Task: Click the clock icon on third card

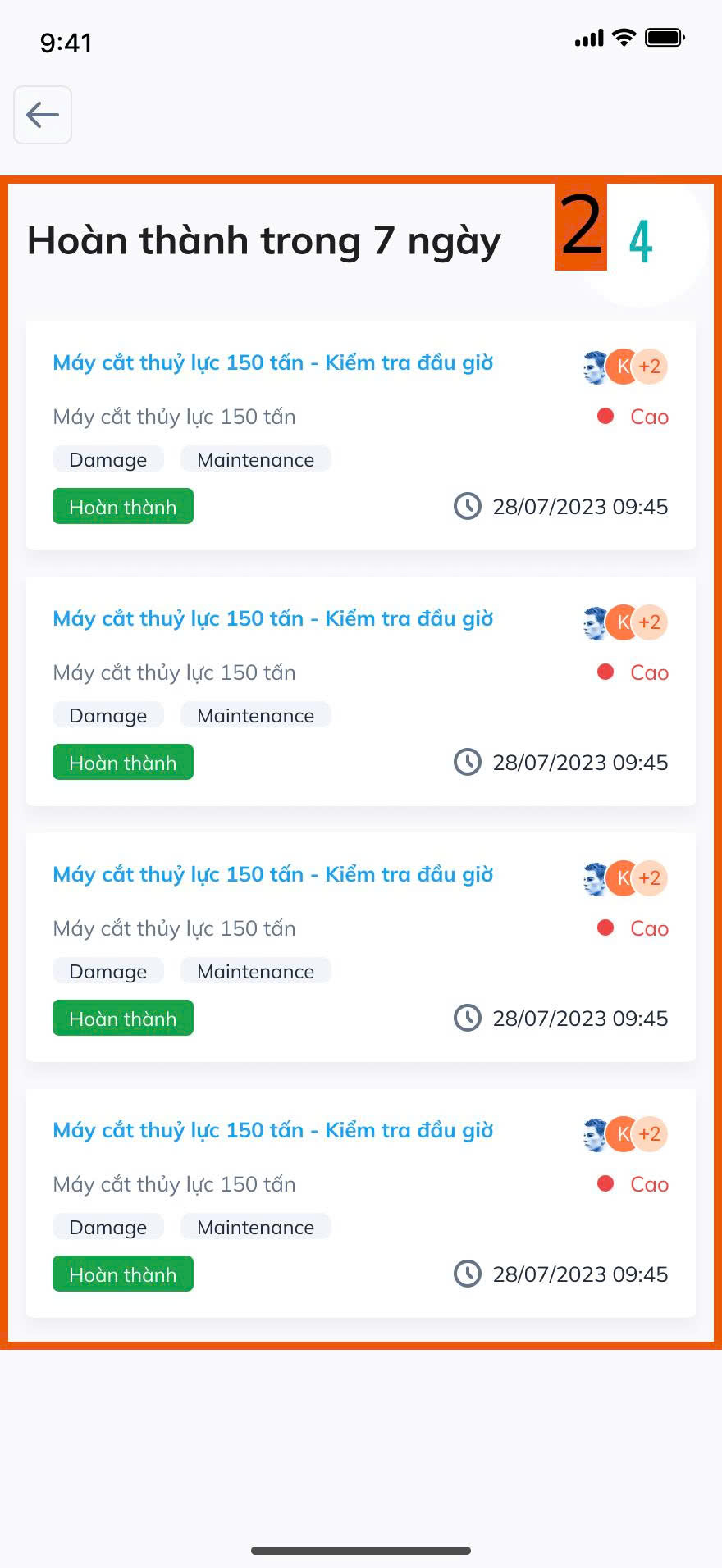Action: click(468, 1018)
